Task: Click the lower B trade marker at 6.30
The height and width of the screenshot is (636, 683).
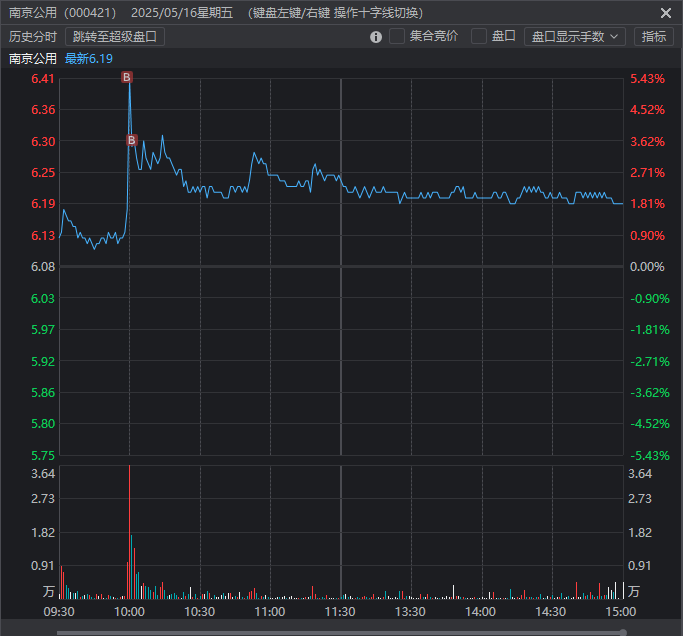Action: click(131, 141)
